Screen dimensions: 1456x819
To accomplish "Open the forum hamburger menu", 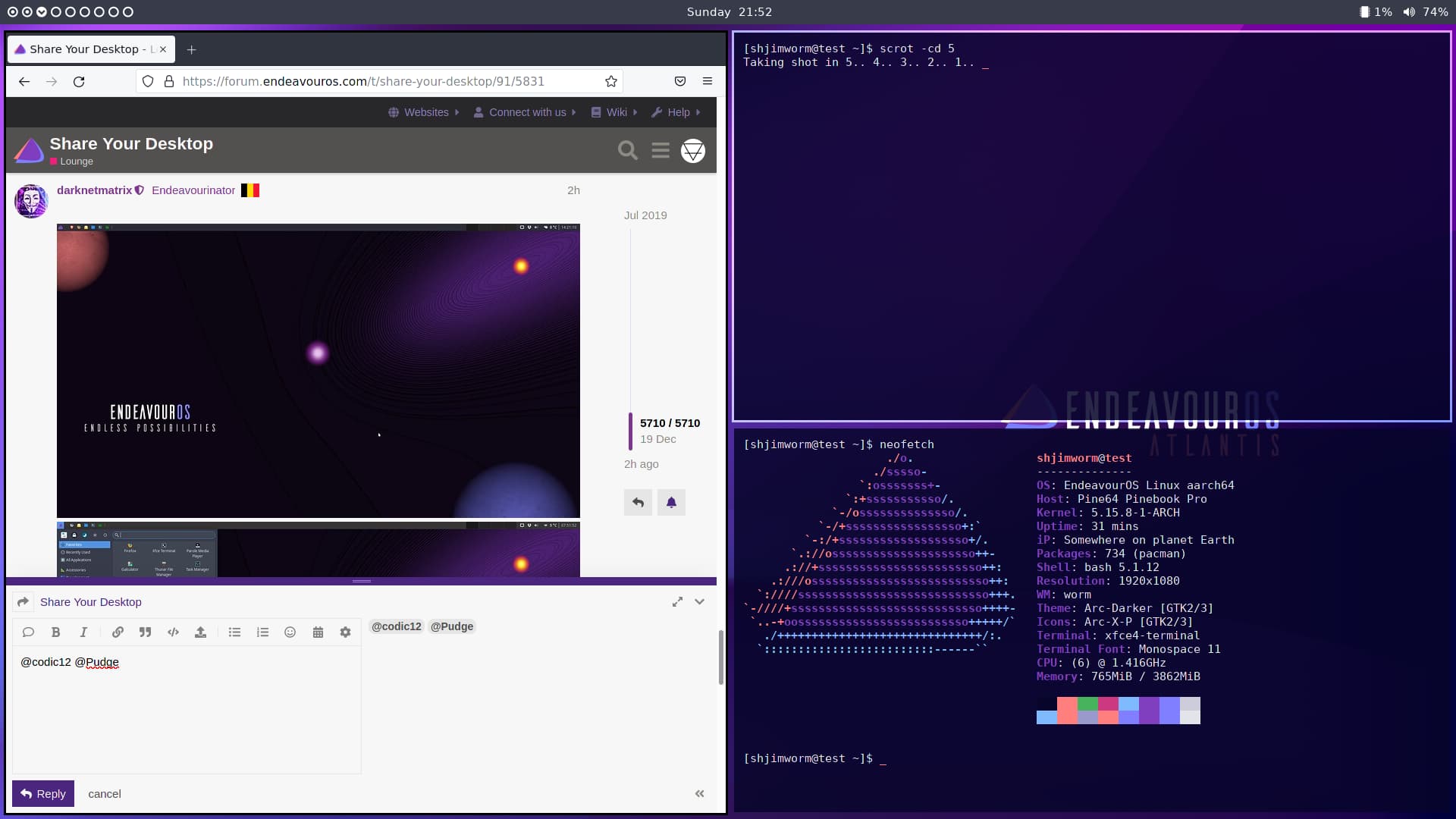I will pyautogui.click(x=661, y=150).
